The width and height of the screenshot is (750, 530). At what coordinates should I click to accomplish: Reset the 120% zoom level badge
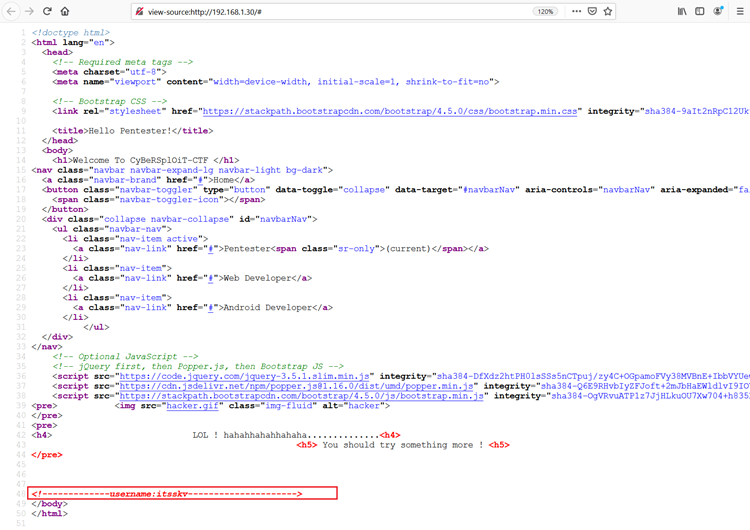click(545, 12)
